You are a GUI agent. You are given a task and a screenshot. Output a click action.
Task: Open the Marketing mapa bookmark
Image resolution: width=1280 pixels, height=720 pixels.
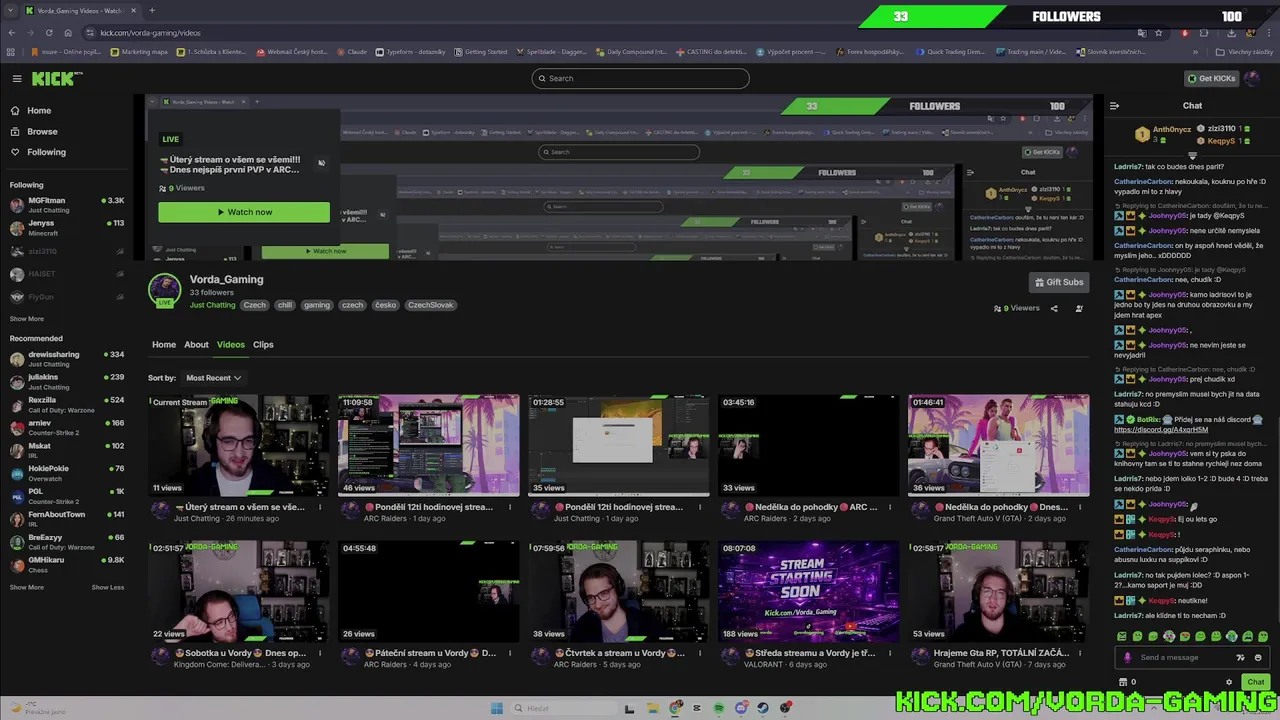[140, 52]
